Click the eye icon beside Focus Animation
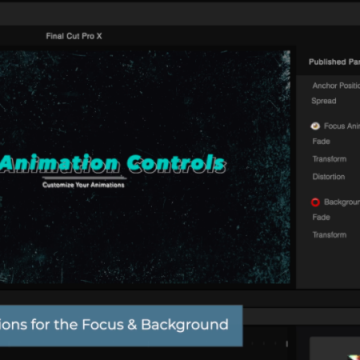Screen dimensions: 360x360 tap(315, 126)
